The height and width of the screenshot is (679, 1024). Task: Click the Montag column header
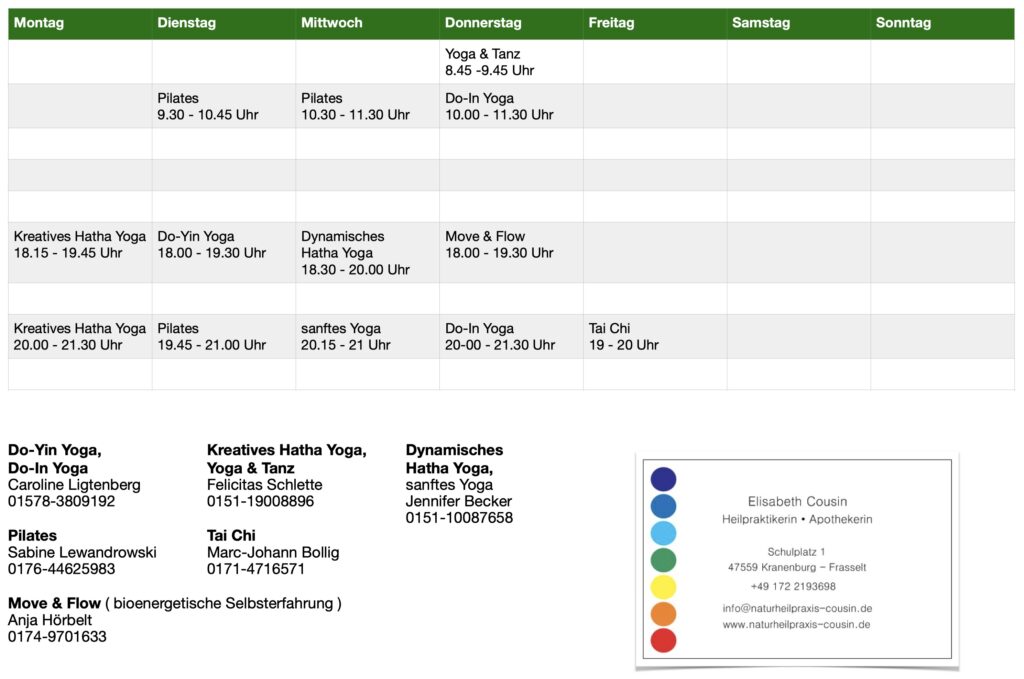click(x=39, y=23)
